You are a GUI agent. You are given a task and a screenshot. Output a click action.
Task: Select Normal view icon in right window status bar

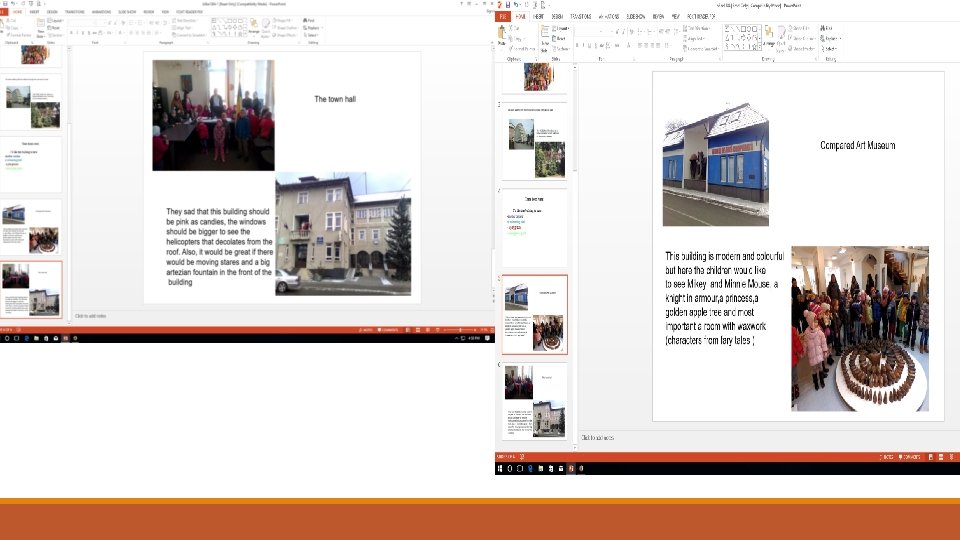pyautogui.click(x=931, y=457)
